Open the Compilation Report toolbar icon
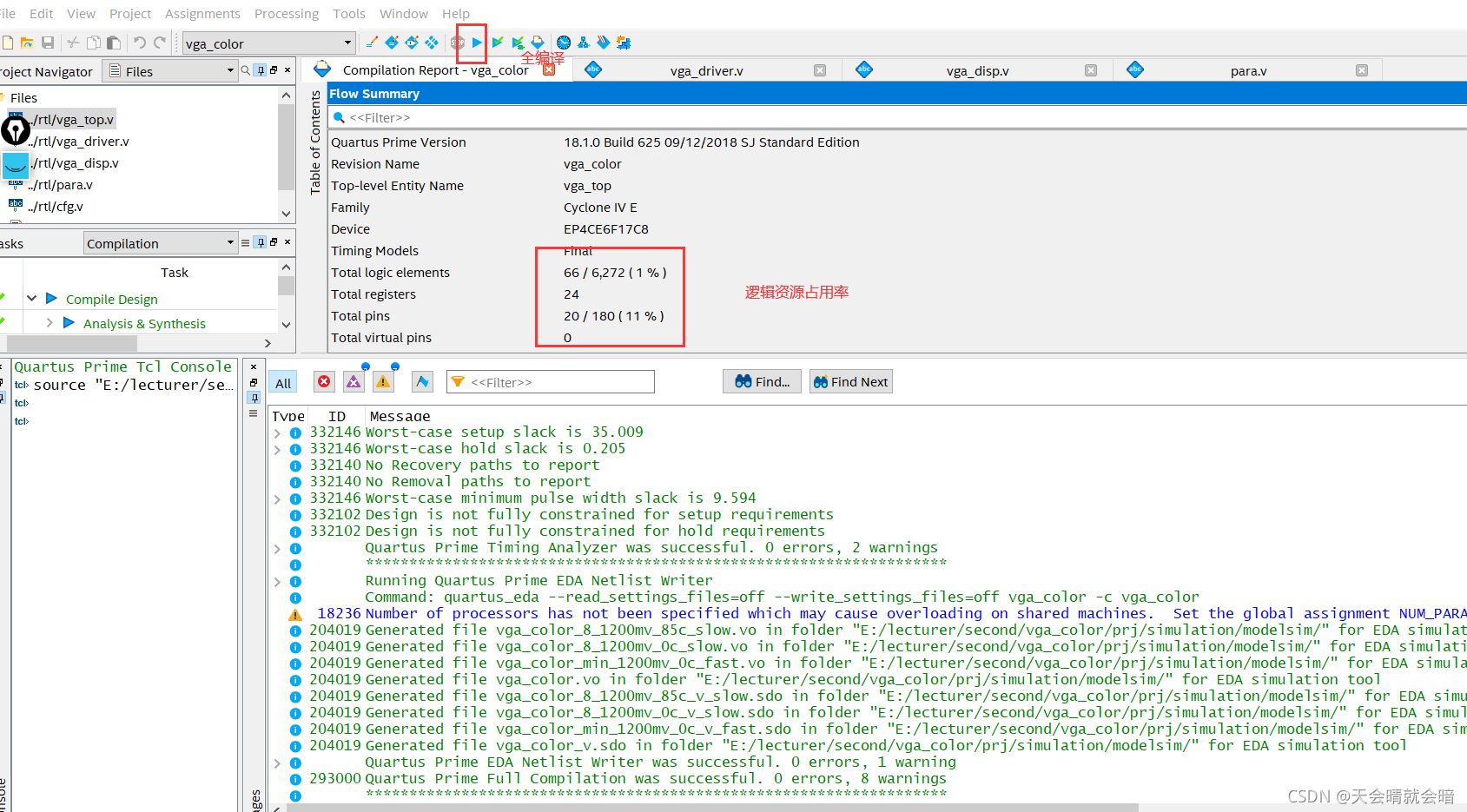This screenshot has height=812, width=1467. (x=538, y=43)
